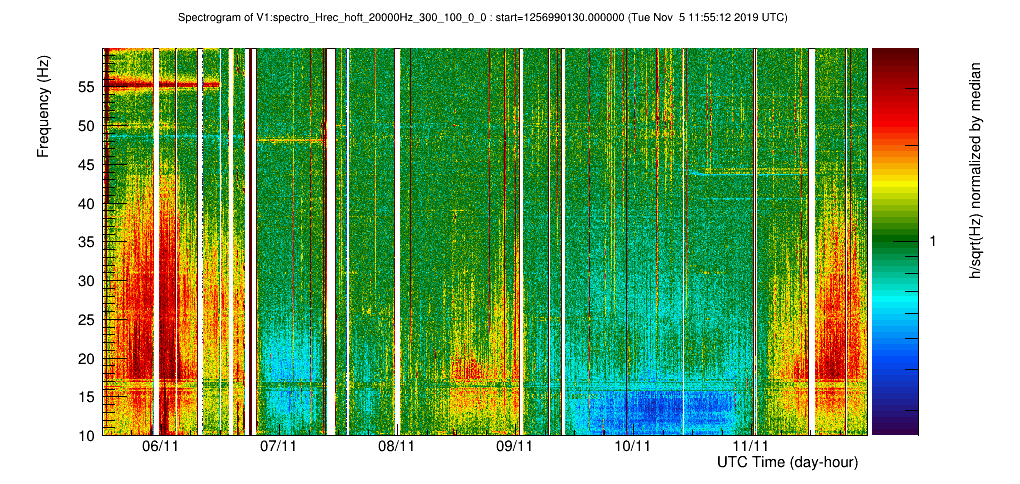Click the 06/11 time axis label
Image resolution: width=1020 pixels, height=484 pixels.
point(160,446)
